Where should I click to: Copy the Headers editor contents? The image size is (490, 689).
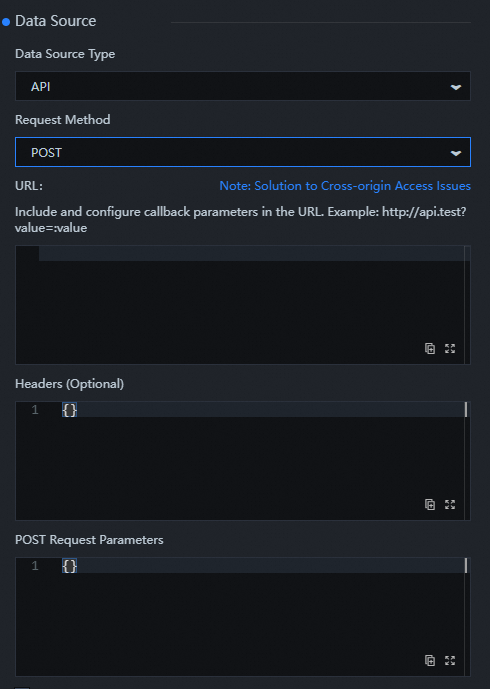point(430,504)
